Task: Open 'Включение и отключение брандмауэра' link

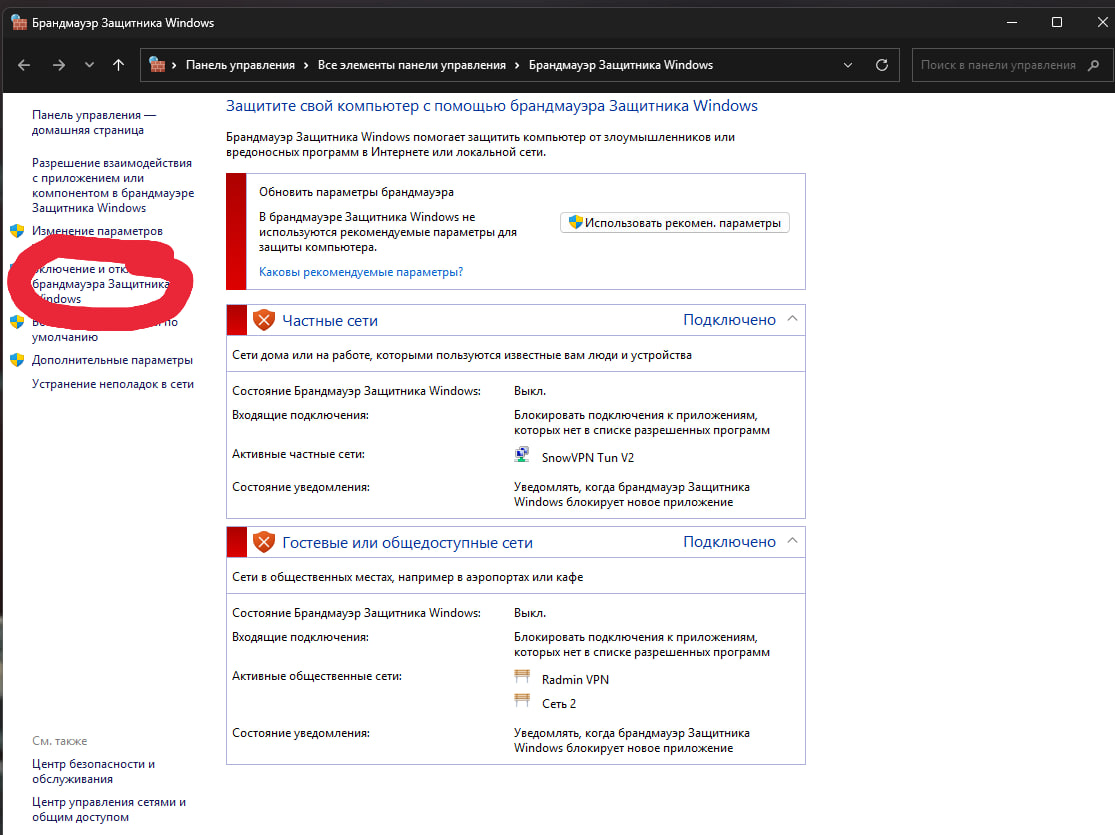Action: [100, 284]
